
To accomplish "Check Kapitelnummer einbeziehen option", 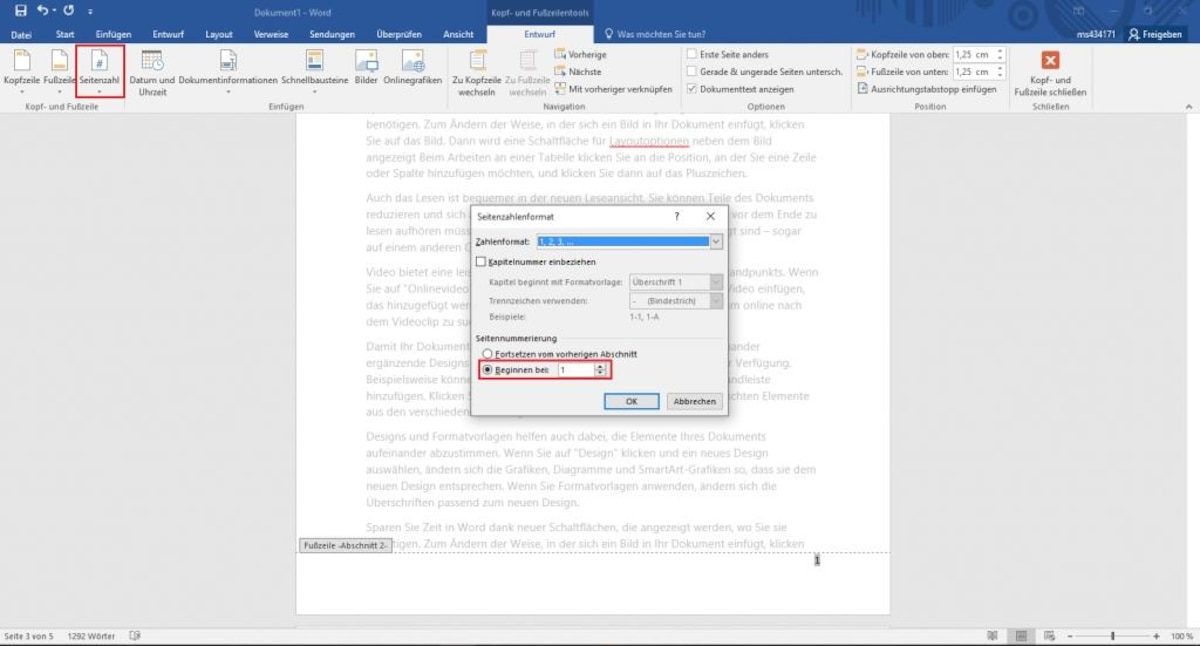I will (x=481, y=262).
